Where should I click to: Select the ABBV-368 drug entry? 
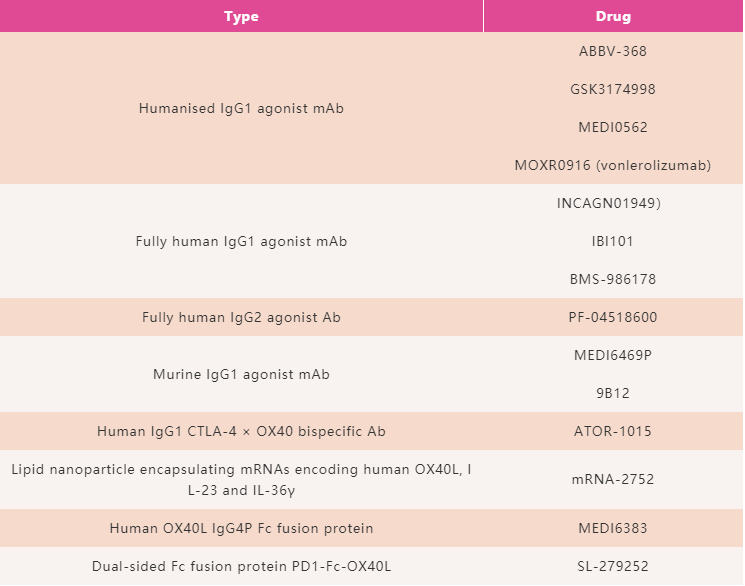[x=613, y=51]
